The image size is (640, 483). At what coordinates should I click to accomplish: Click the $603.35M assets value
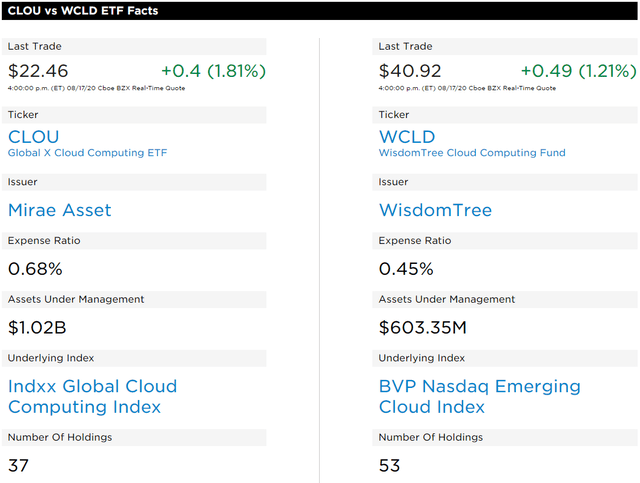(x=422, y=327)
